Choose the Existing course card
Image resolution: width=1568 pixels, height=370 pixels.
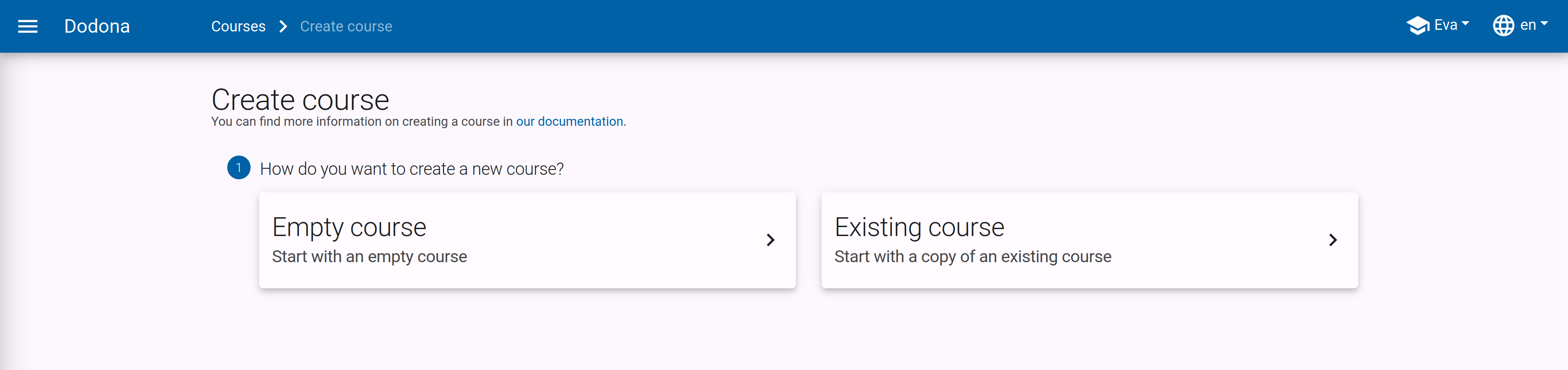tap(1090, 241)
